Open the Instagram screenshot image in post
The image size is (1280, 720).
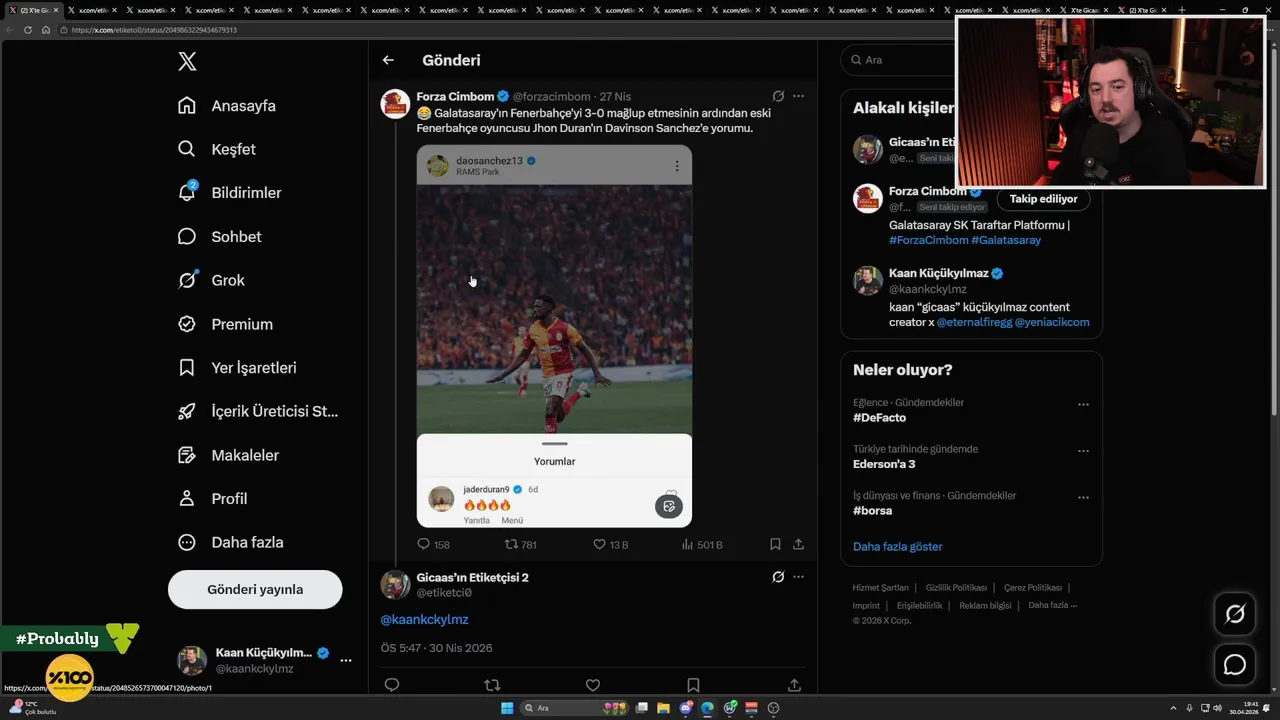[554, 336]
